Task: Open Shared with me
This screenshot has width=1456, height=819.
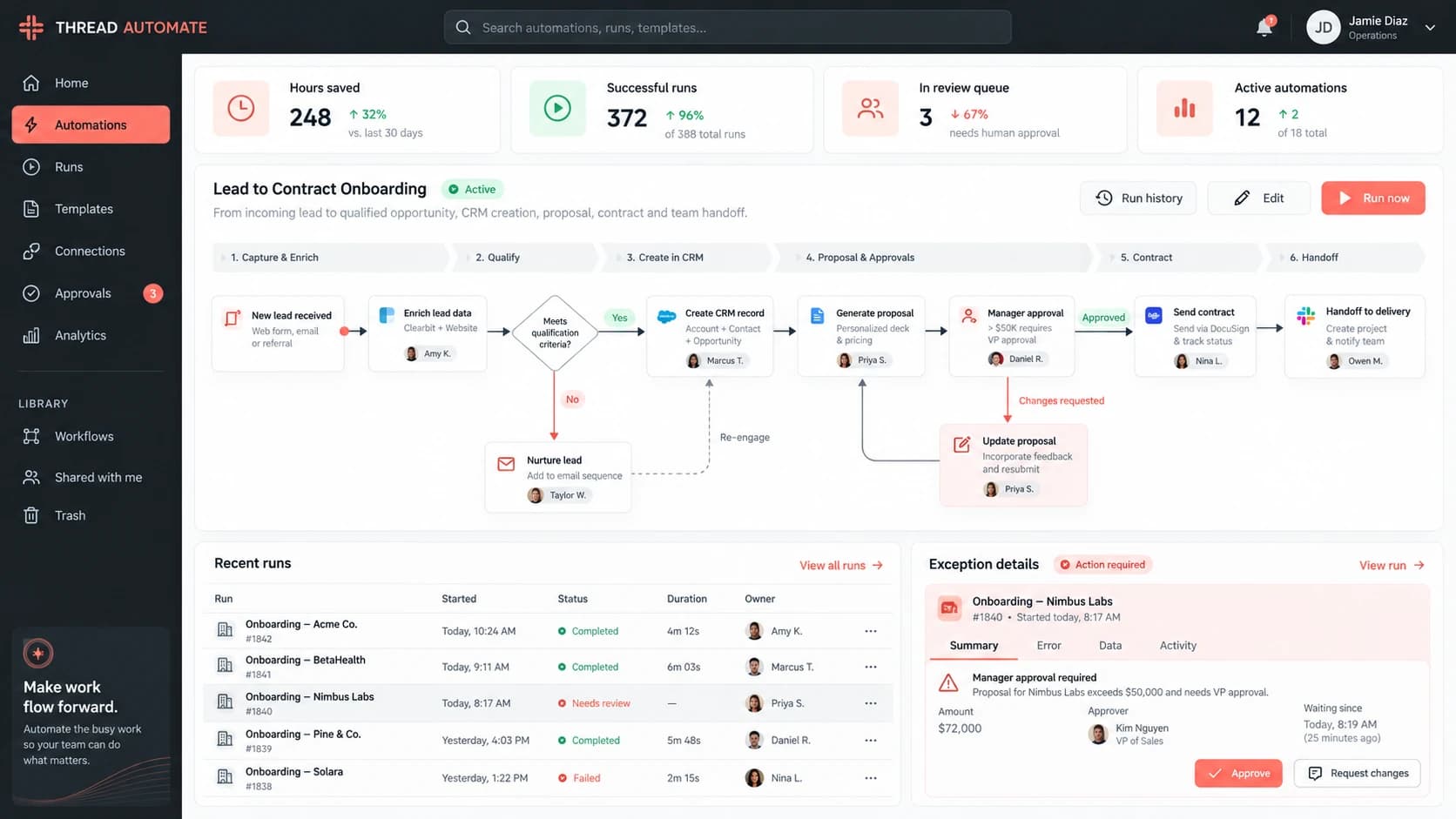Action: click(x=91, y=477)
